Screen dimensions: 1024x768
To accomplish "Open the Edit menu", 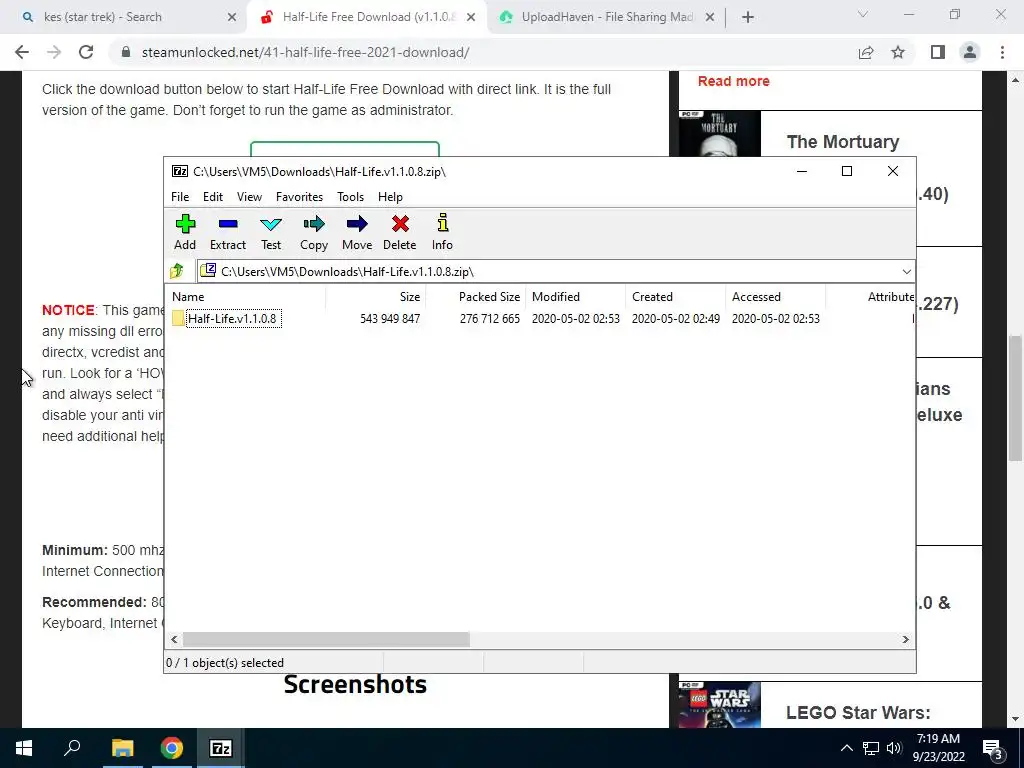I will click(213, 197).
